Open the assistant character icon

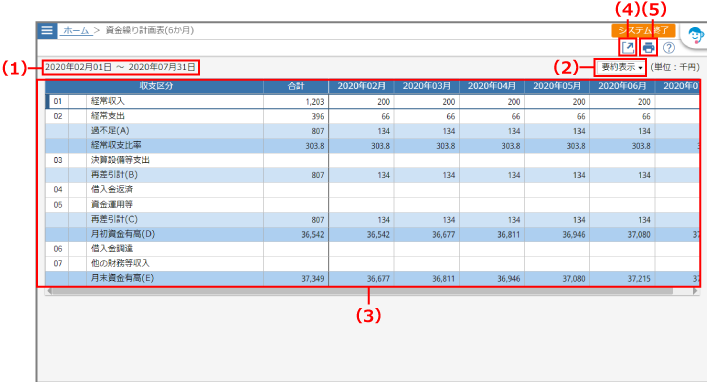click(695, 35)
